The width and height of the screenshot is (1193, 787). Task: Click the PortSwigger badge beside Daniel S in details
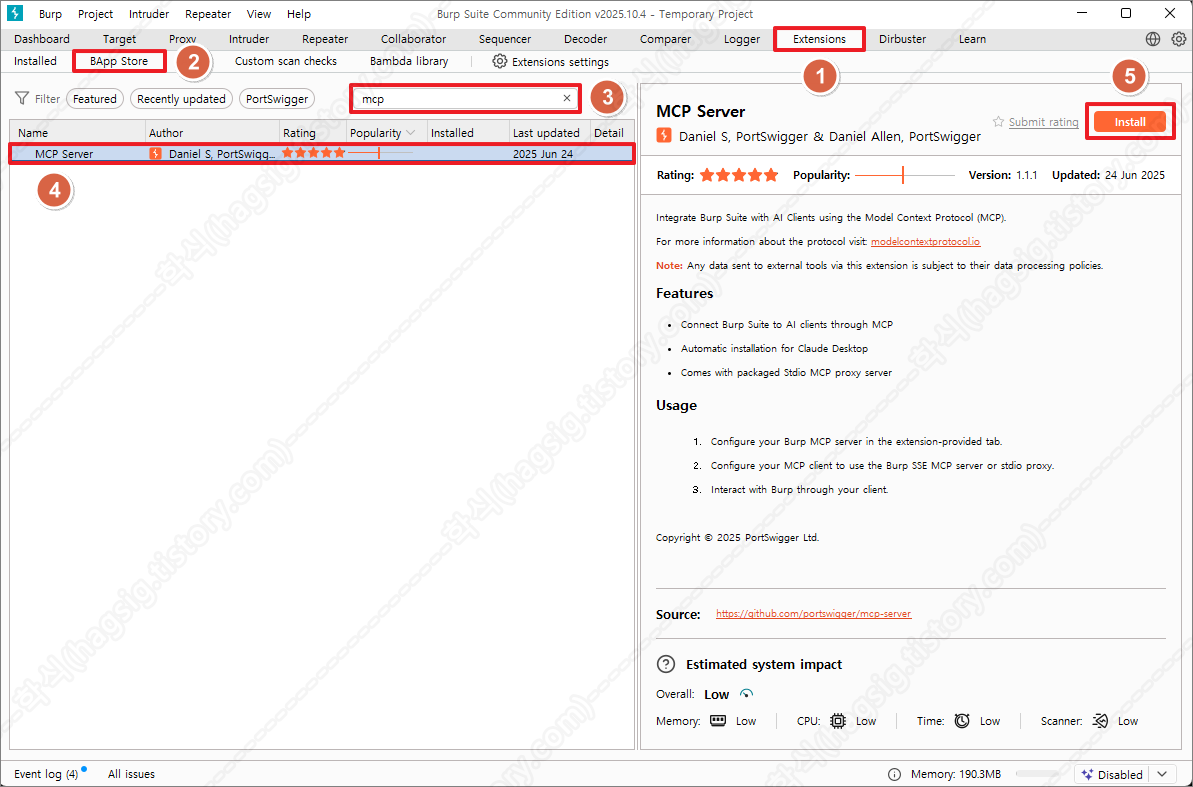tap(663, 135)
